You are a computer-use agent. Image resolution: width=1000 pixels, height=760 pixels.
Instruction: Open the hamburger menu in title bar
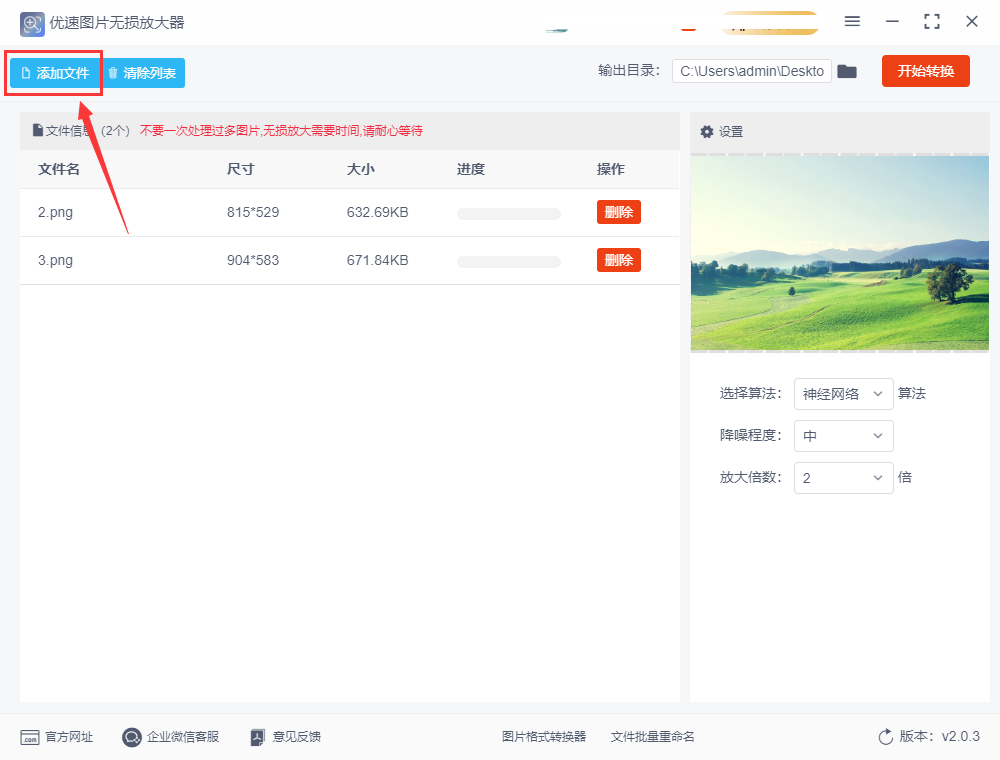point(852,21)
